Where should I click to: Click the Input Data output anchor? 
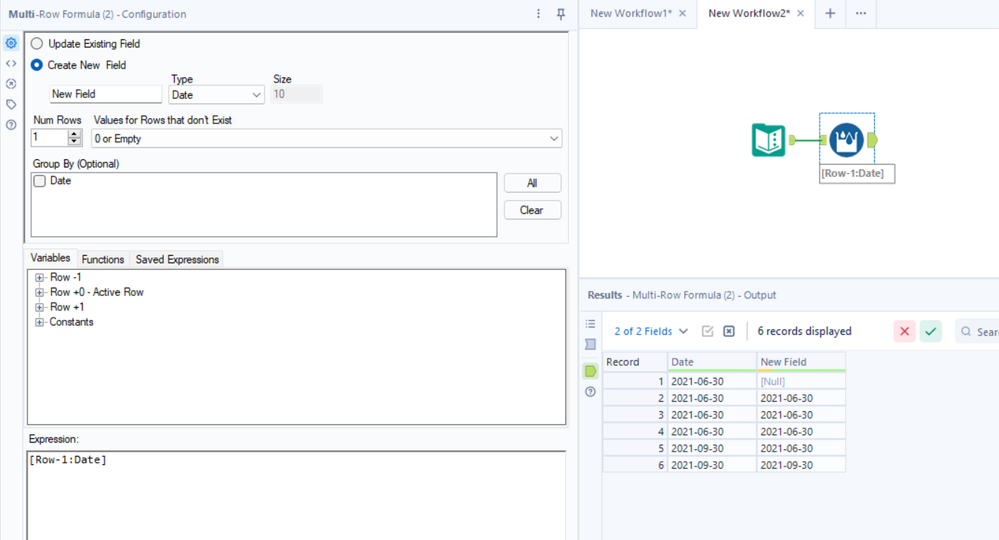(x=792, y=140)
